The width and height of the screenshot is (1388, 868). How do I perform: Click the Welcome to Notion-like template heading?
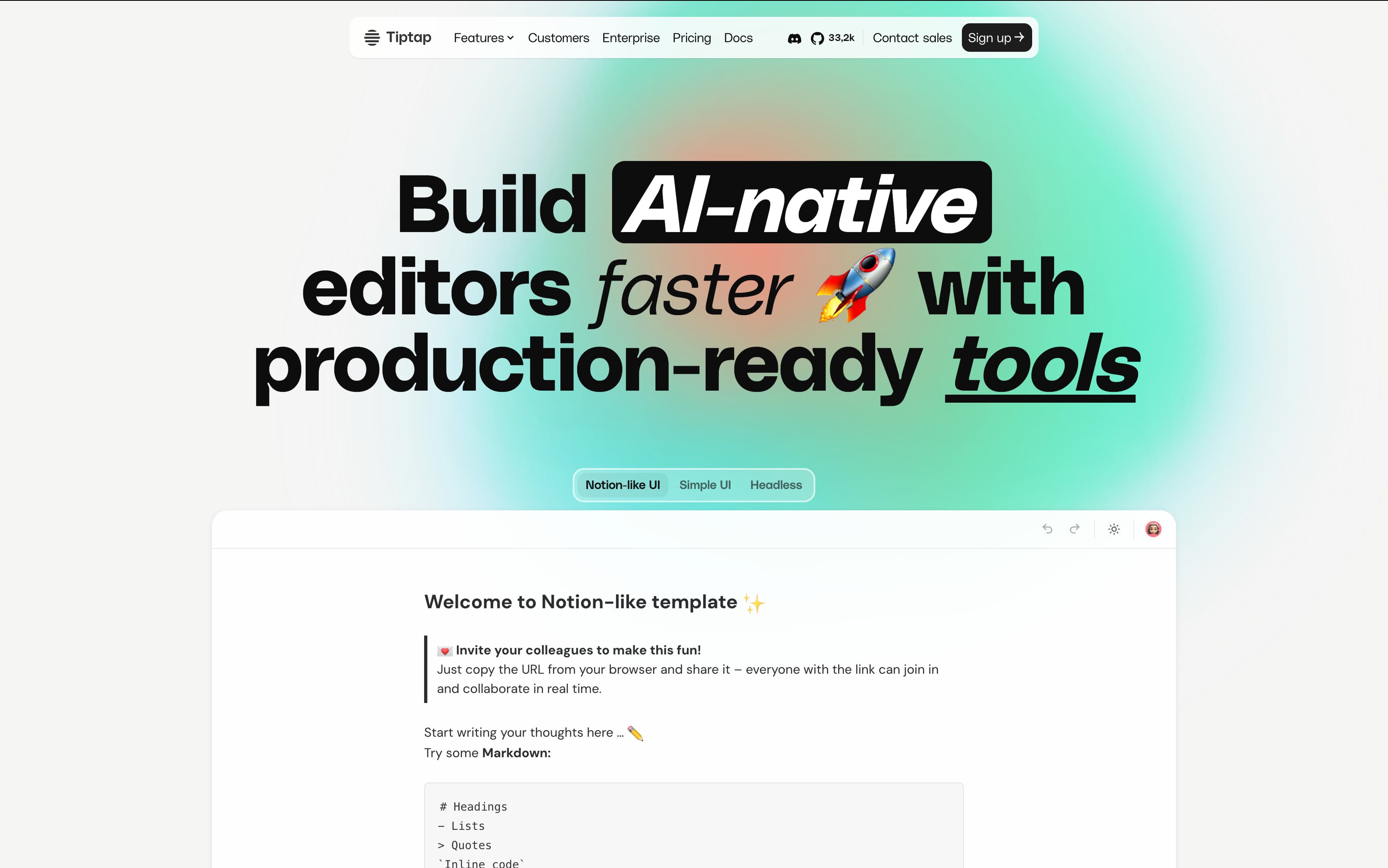pyautogui.click(x=580, y=602)
